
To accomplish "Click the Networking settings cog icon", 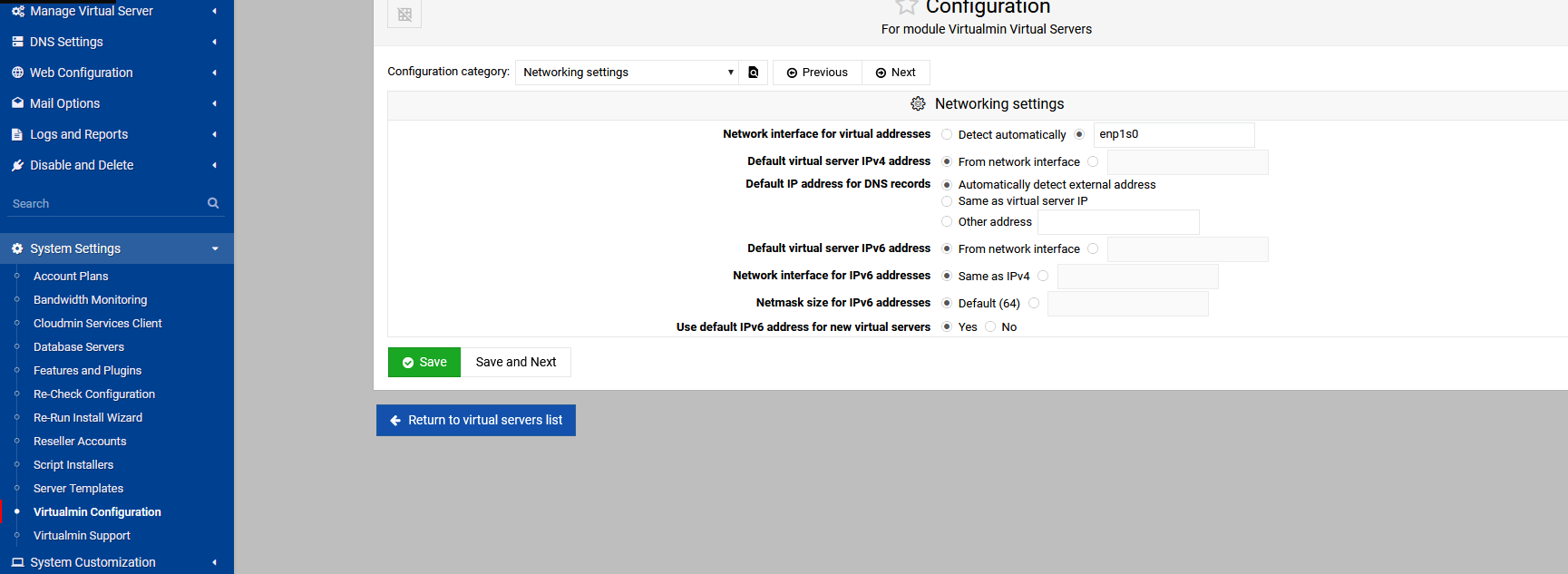I will 918,104.
